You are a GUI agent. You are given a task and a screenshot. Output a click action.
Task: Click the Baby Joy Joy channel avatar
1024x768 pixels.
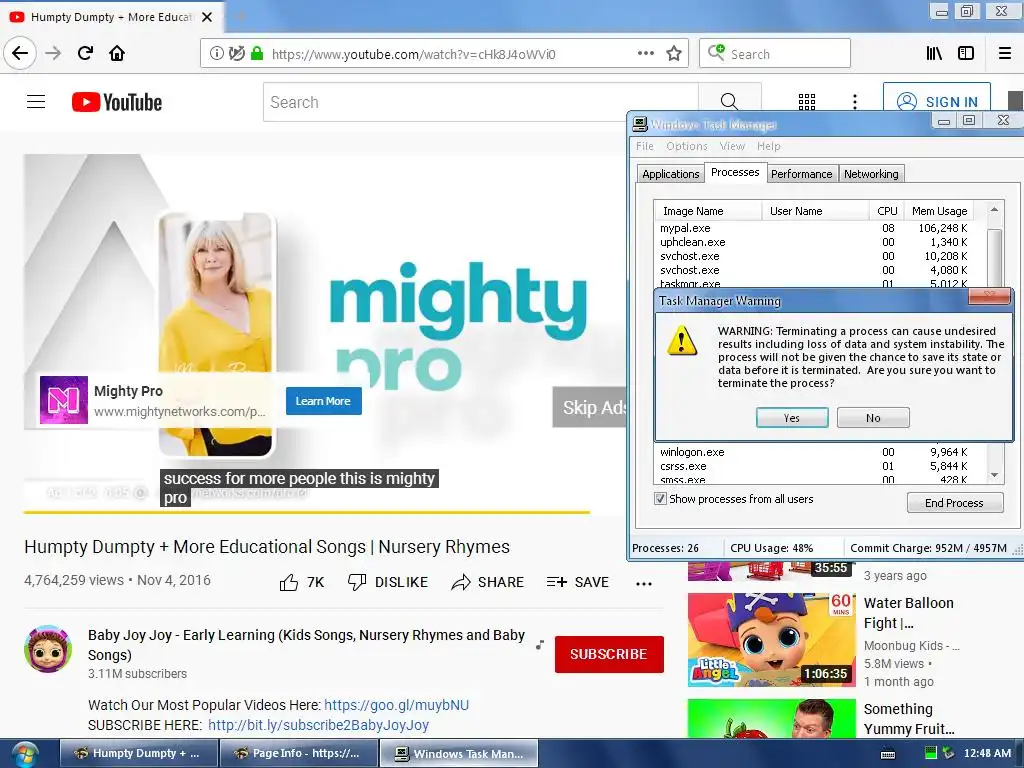[48, 648]
